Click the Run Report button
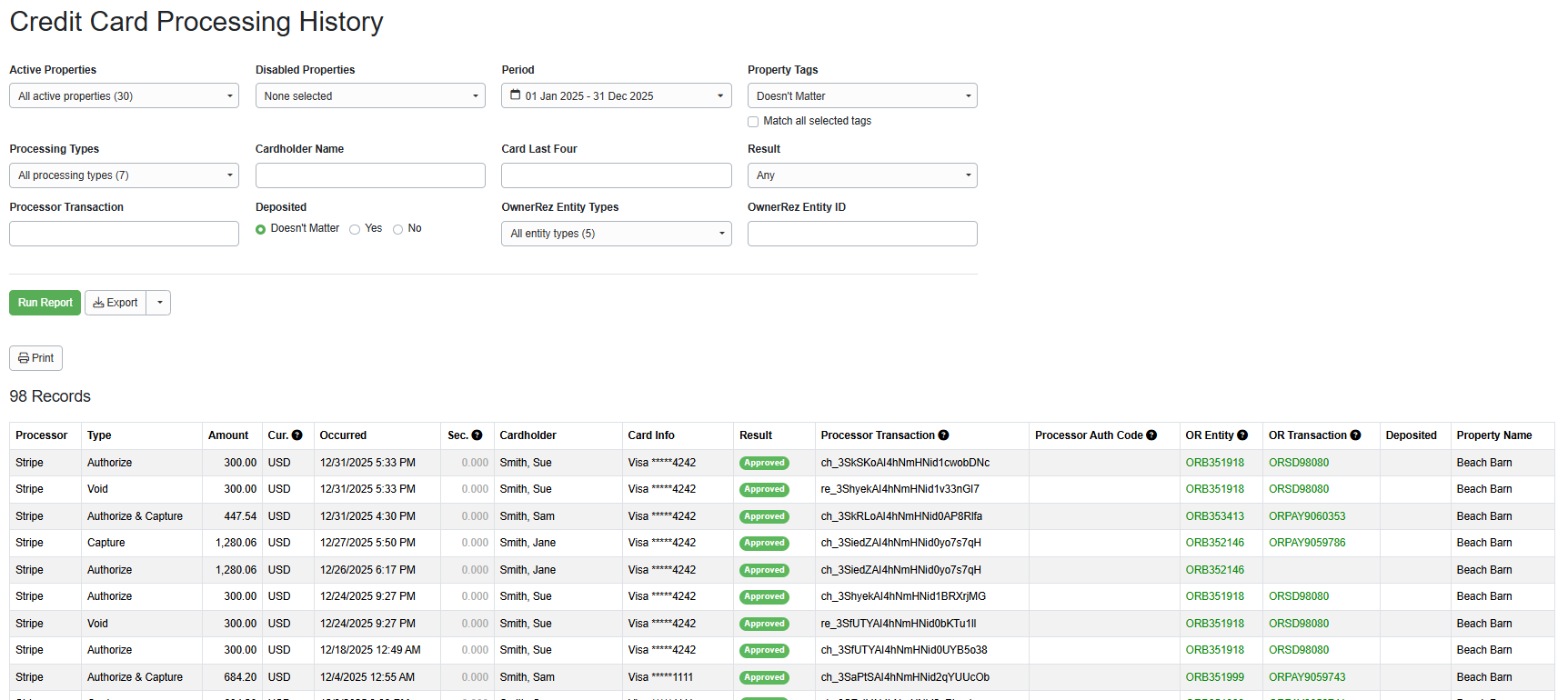 pyautogui.click(x=45, y=303)
